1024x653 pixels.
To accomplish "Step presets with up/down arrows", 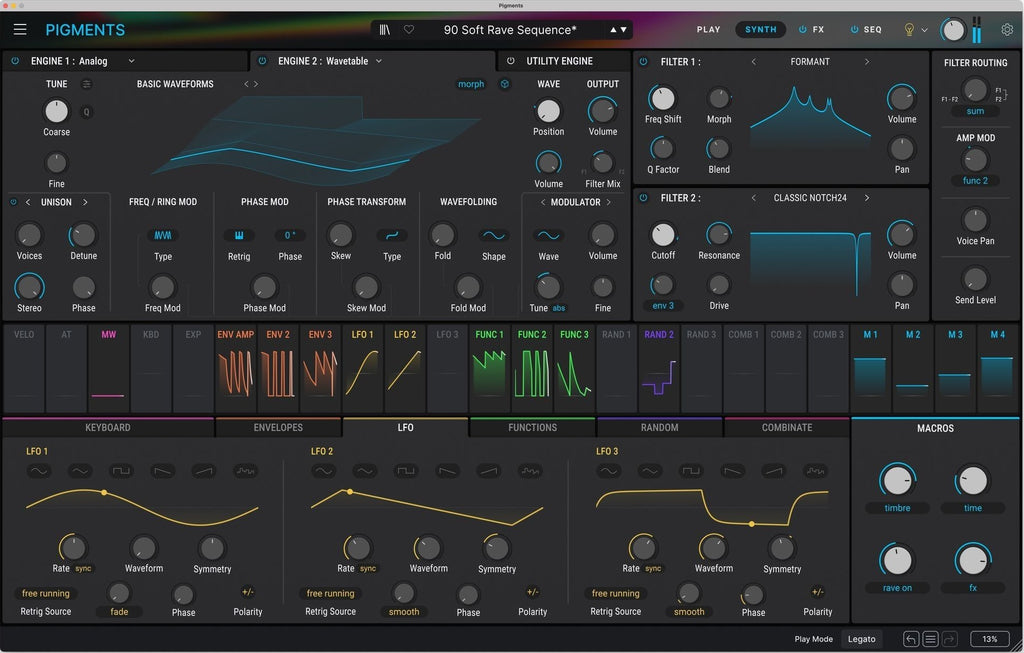I will pos(618,29).
